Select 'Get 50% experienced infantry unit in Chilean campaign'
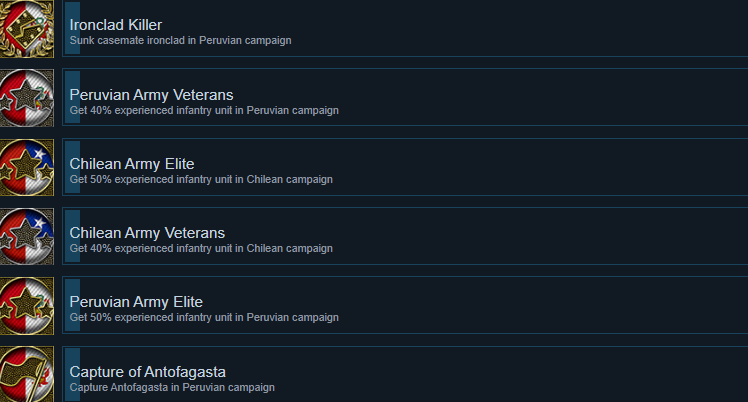Screen dimensions: 748x402 point(201,179)
